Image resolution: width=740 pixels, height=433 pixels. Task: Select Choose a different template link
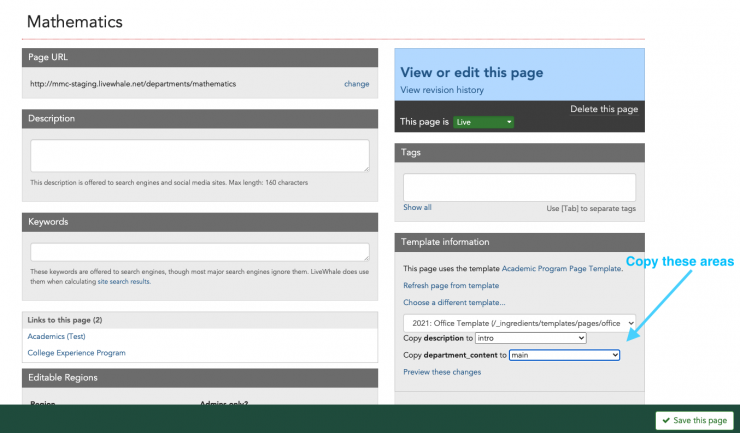click(454, 302)
